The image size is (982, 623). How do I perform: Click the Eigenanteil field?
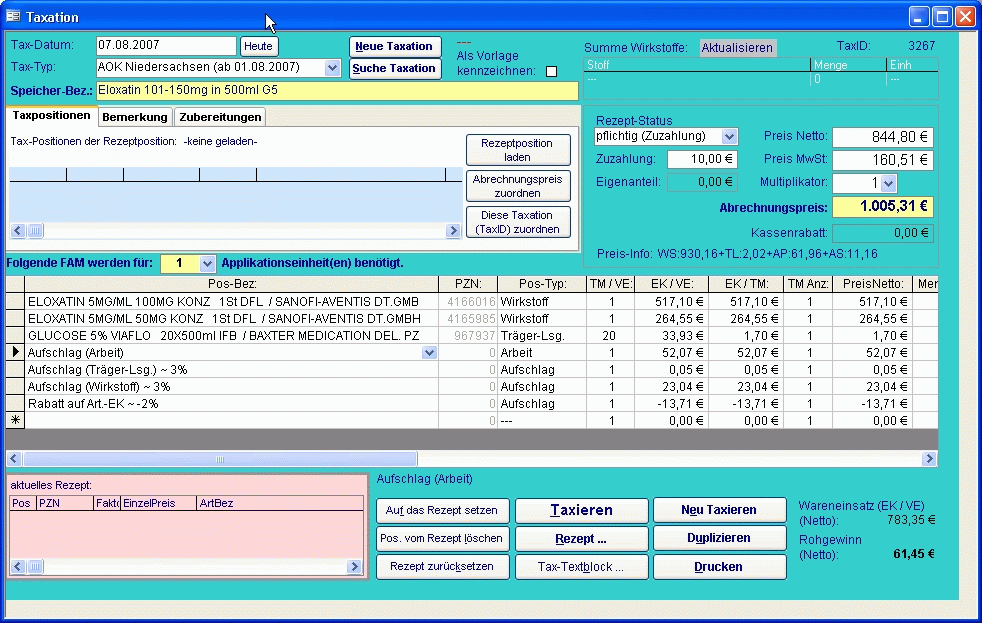coord(702,182)
